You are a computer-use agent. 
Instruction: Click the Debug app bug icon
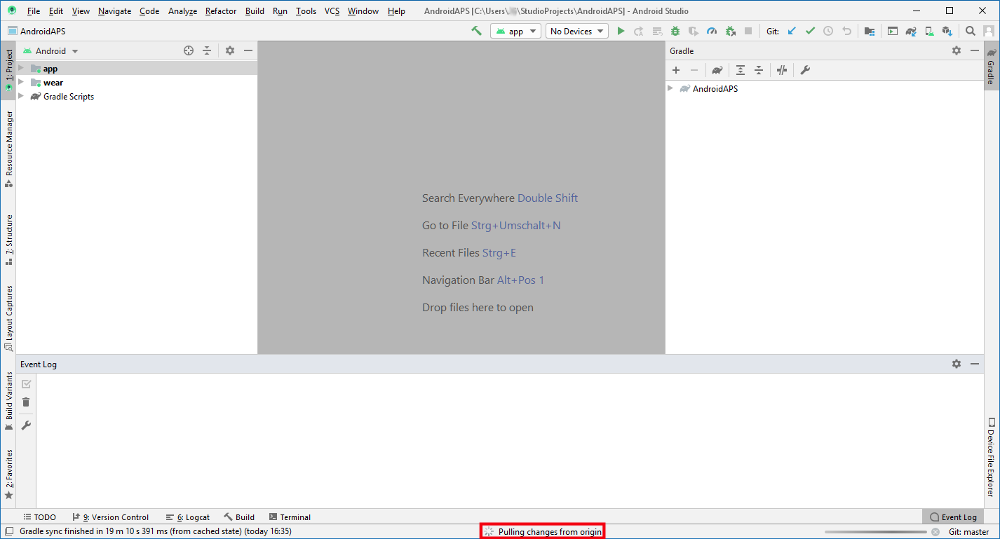(675, 31)
